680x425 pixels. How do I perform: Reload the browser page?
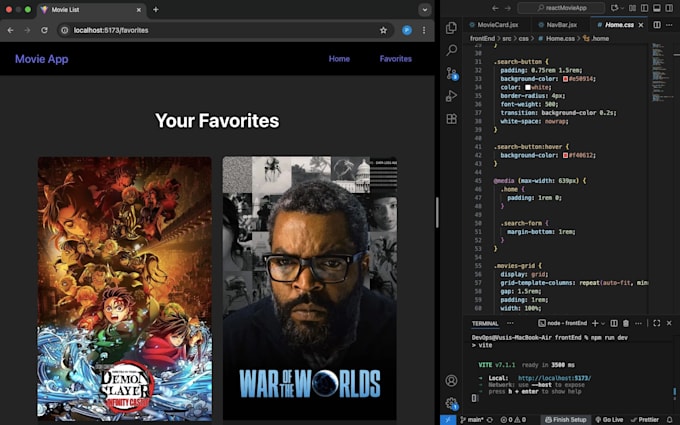(x=44, y=30)
